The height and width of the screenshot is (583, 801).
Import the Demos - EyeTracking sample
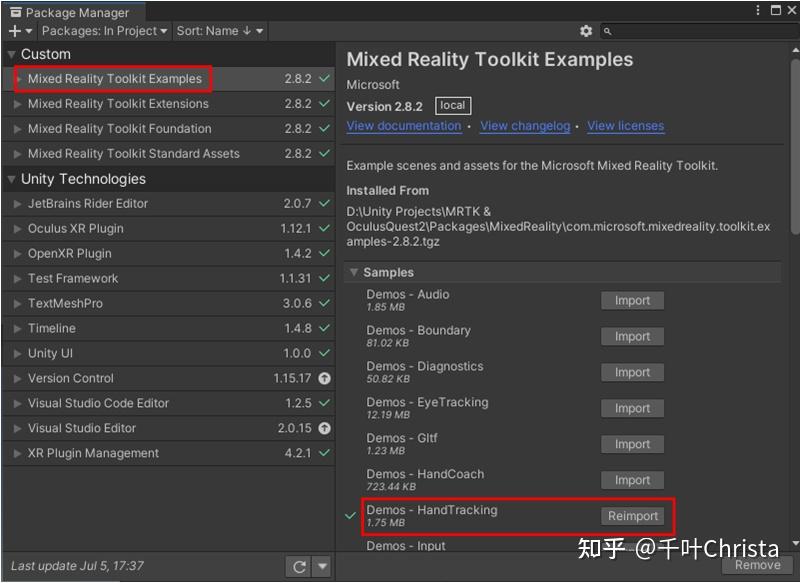[632, 408]
